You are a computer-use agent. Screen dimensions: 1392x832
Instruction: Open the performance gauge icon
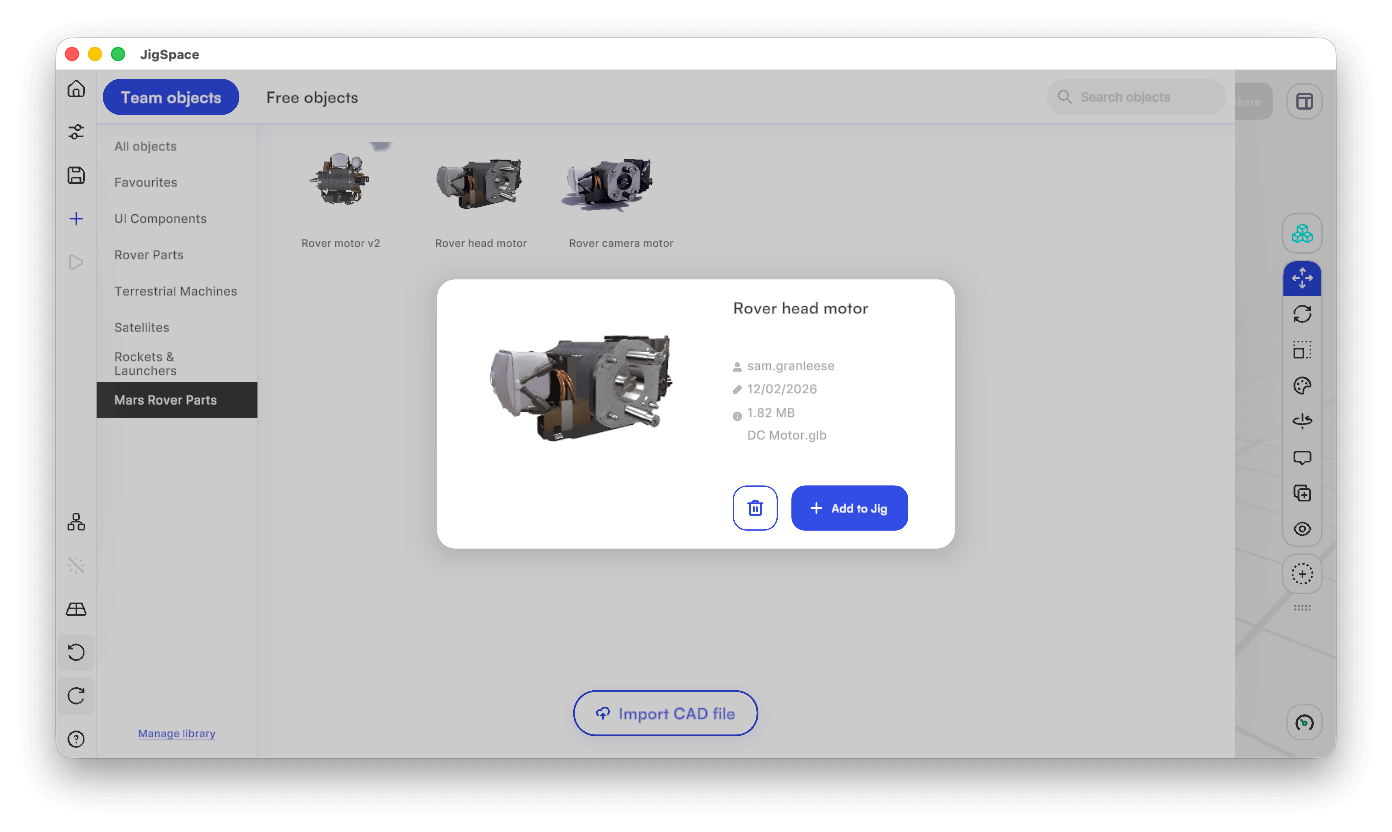pos(1304,723)
